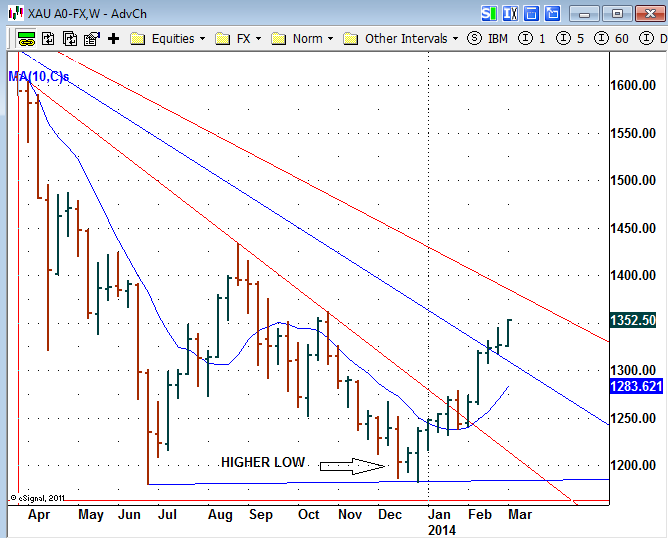Click the green link chain toolbar icon
The image size is (668, 538).
(x=26, y=39)
